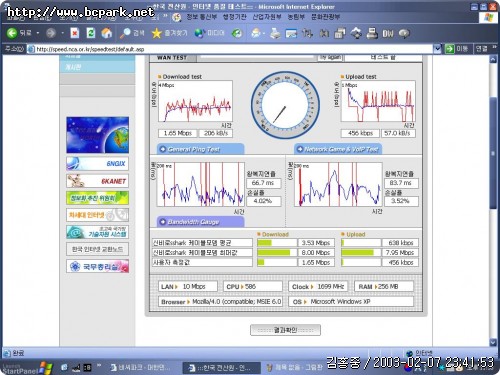Open the 6NGIX banner in the sidebar

point(97,164)
